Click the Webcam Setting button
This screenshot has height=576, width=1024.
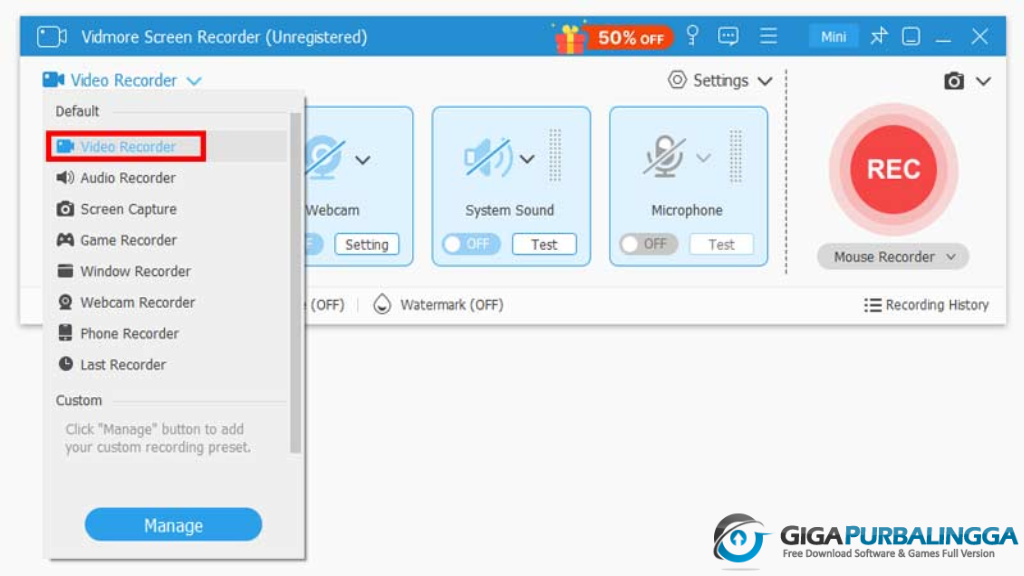click(x=366, y=244)
